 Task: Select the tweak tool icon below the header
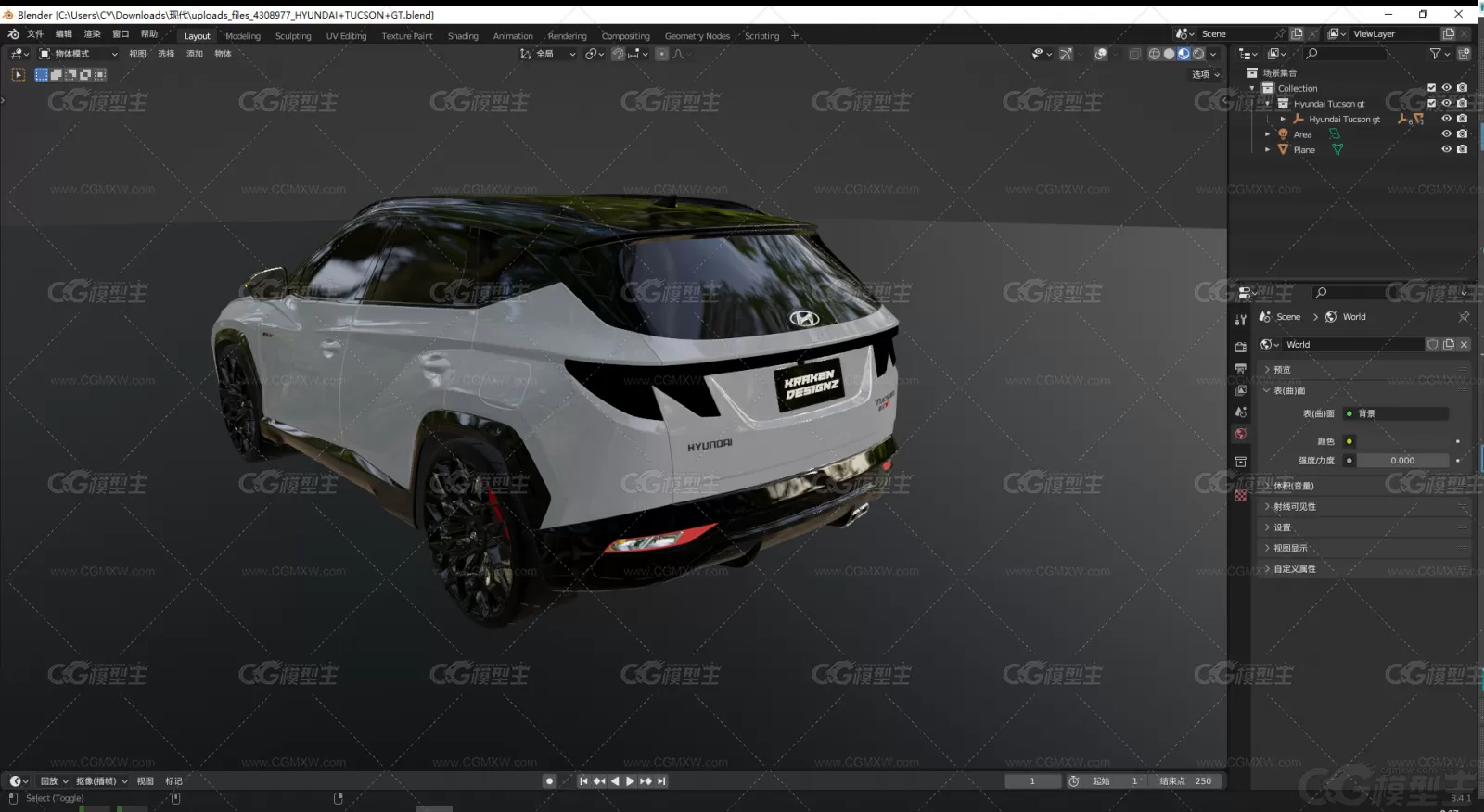(18, 74)
